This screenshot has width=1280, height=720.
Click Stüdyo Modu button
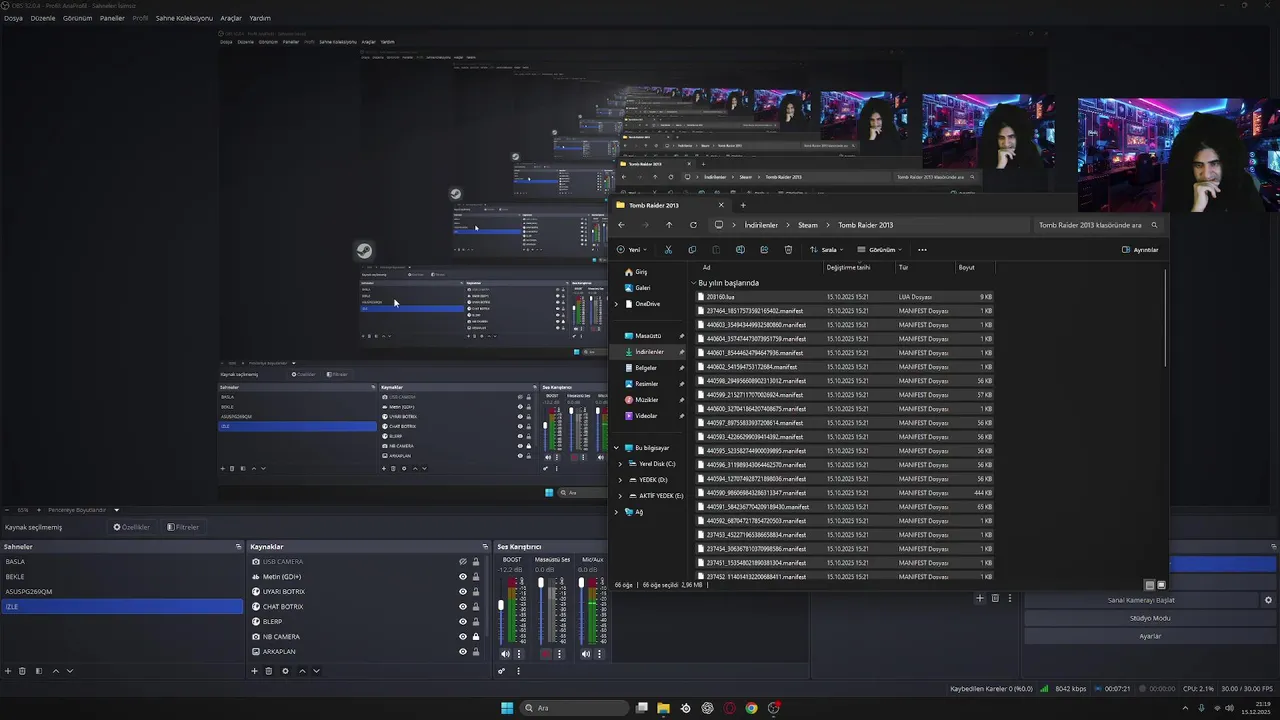[x=1150, y=618]
